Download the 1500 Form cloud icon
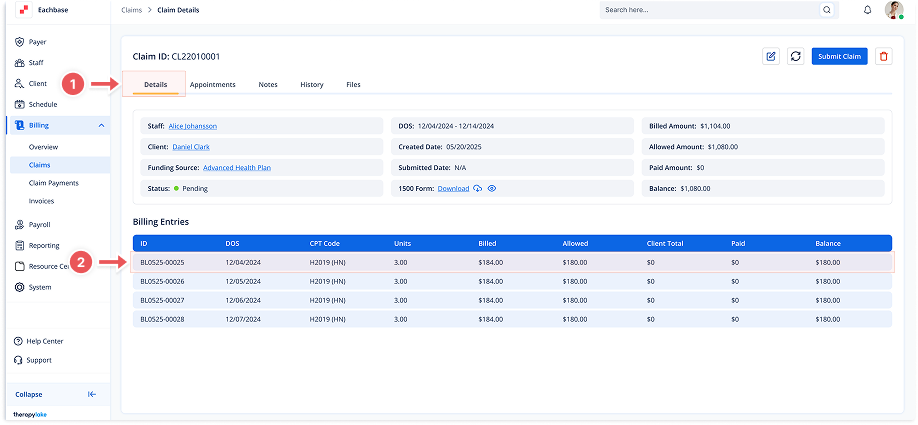Viewport: 918px width, 425px height. click(478, 188)
